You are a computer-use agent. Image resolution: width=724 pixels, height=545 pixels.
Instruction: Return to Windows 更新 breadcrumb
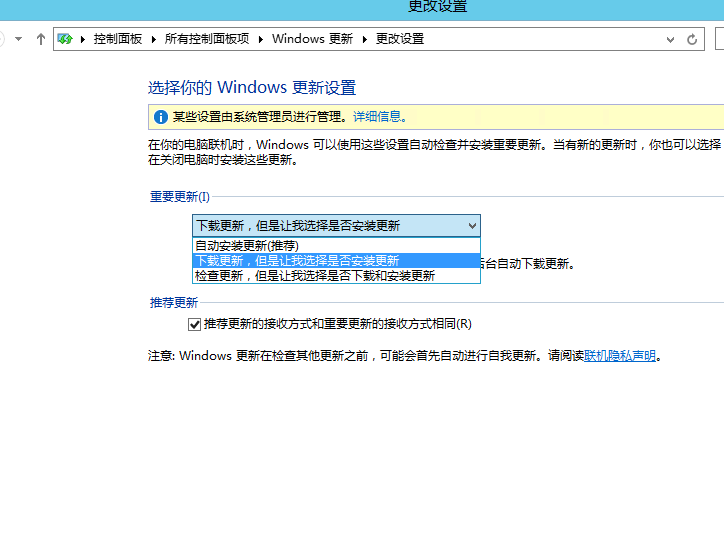[x=312, y=39]
